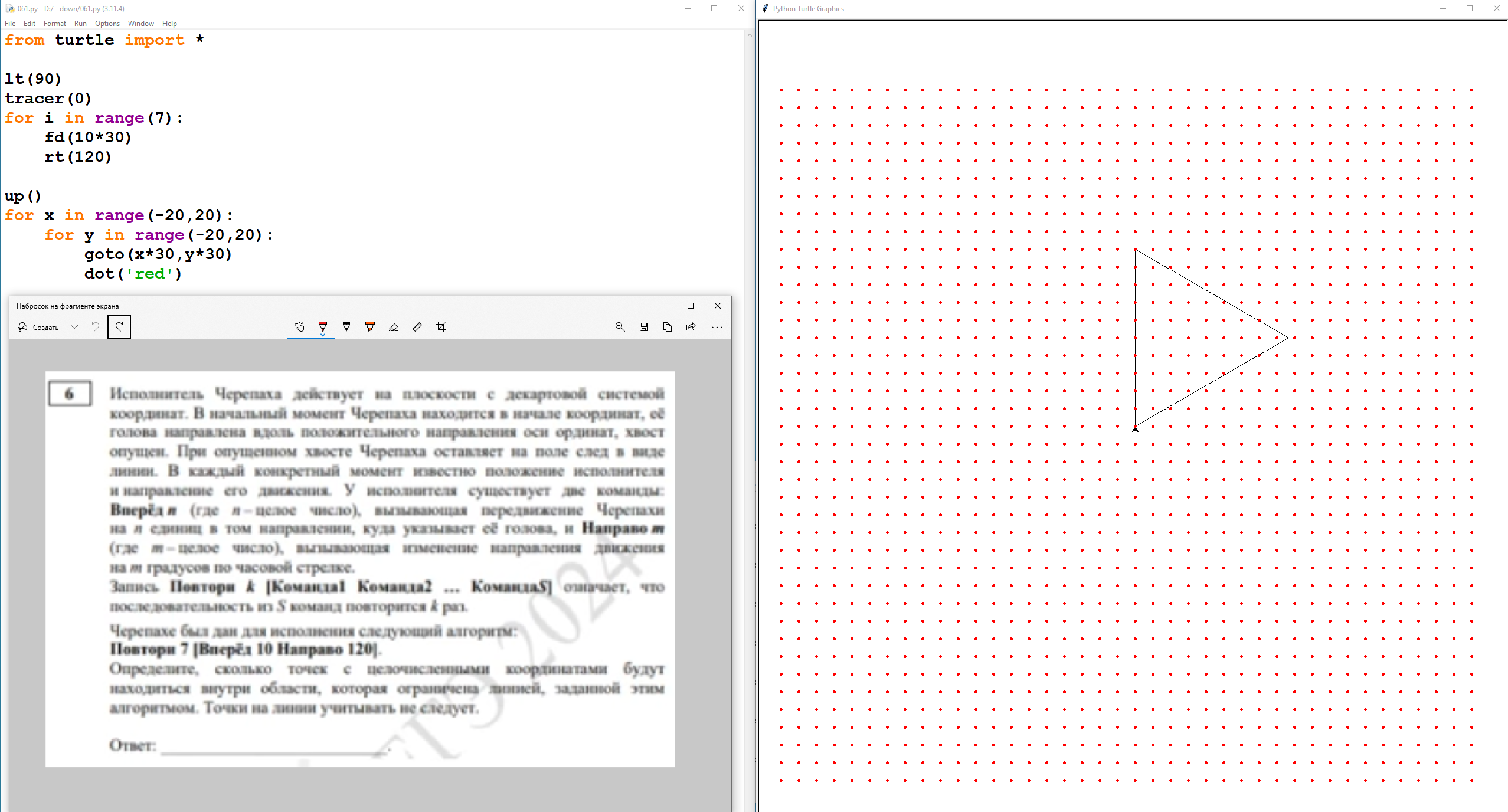Copy the snip to clipboard
Image resolution: width=1508 pixels, height=812 pixels.
click(668, 327)
